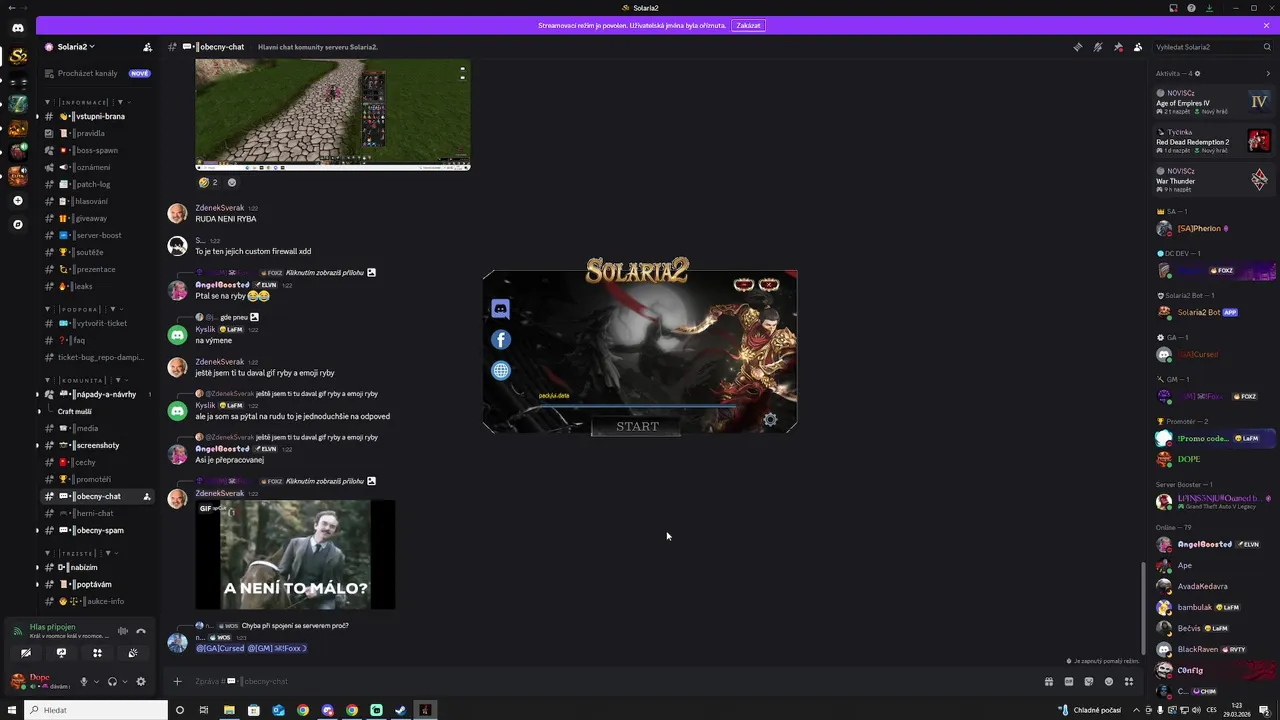Open GIF picker in message bar

click(x=1069, y=681)
